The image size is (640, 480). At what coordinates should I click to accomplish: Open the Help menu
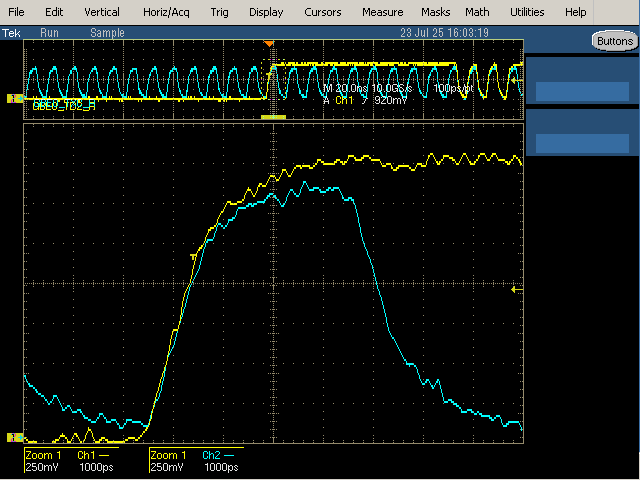pyautogui.click(x=576, y=12)
